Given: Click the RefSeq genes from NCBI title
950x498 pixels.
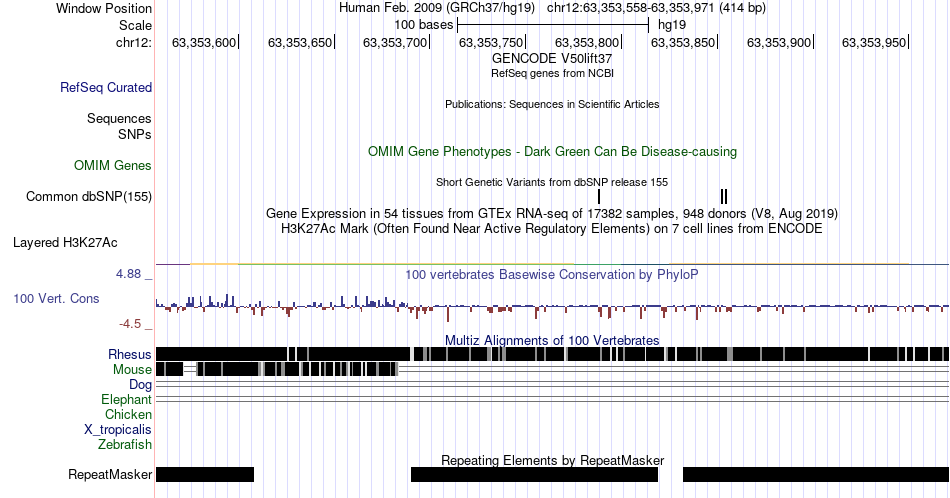Looking at the screenshot, I should pyautogui.click(x=552, y=73).
